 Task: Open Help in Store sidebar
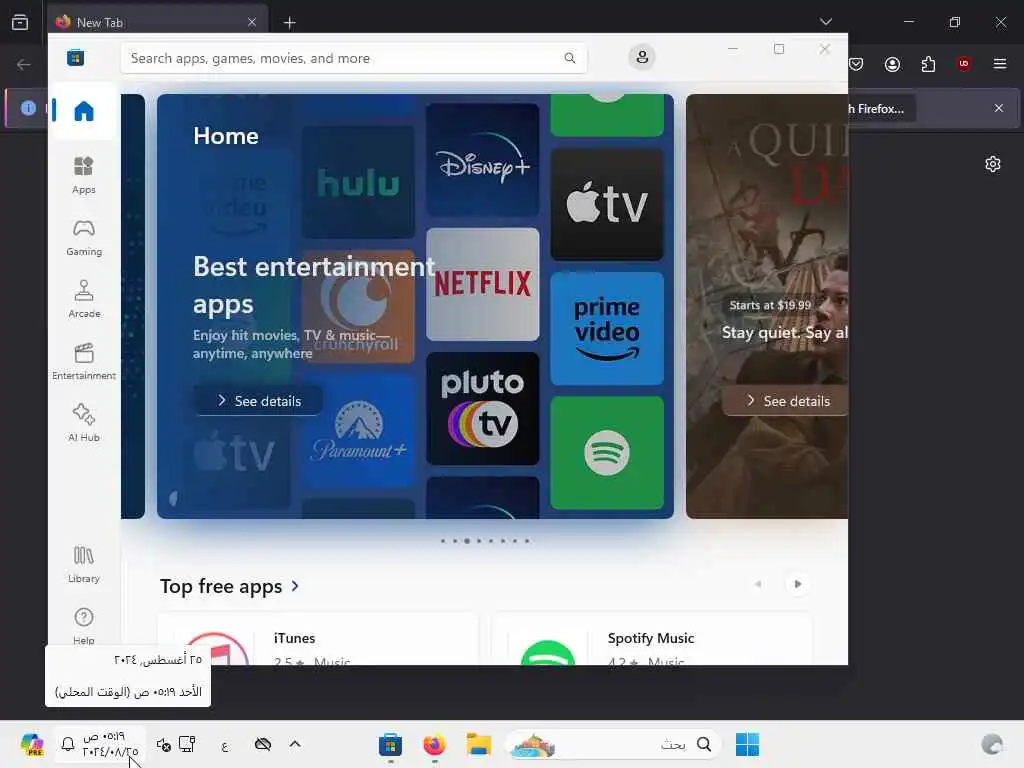tap(84, 626)
